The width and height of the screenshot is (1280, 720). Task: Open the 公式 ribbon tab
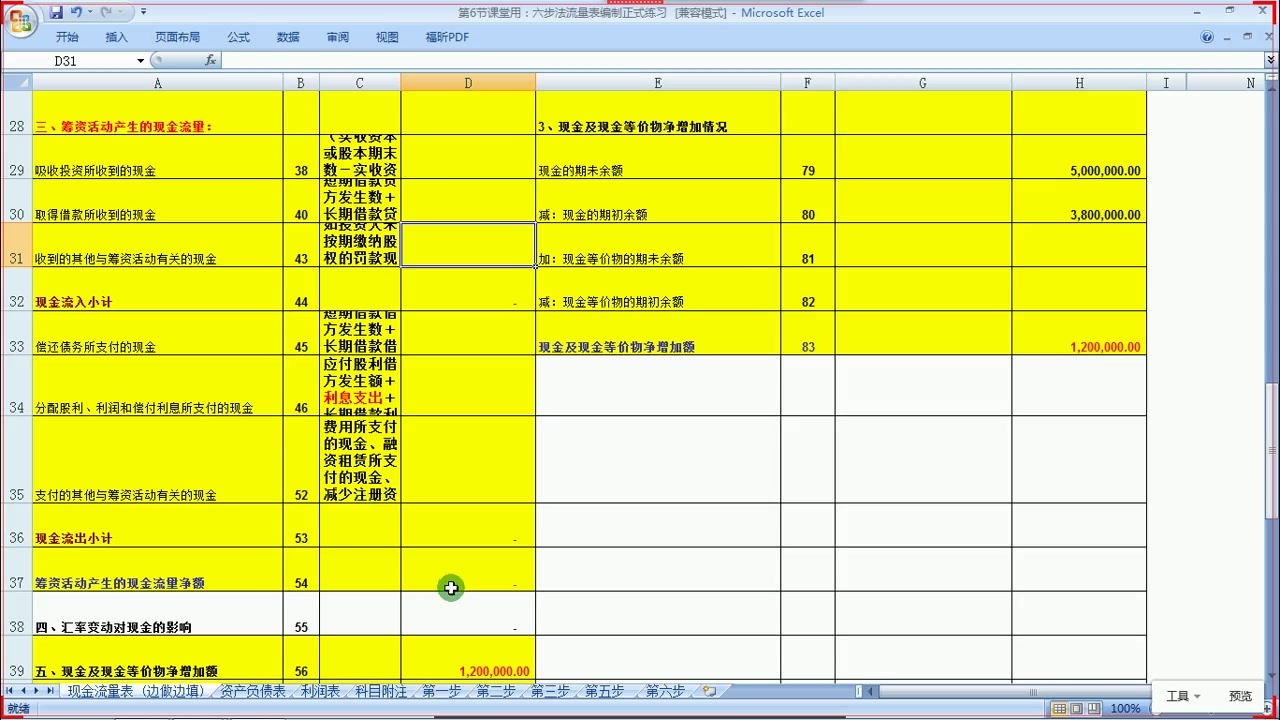(238, 37)
